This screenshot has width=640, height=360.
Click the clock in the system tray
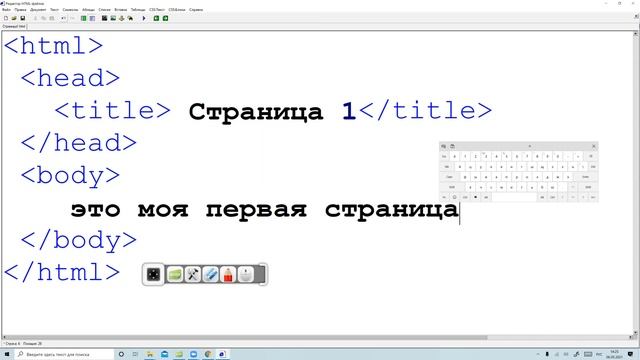(615, 354)
